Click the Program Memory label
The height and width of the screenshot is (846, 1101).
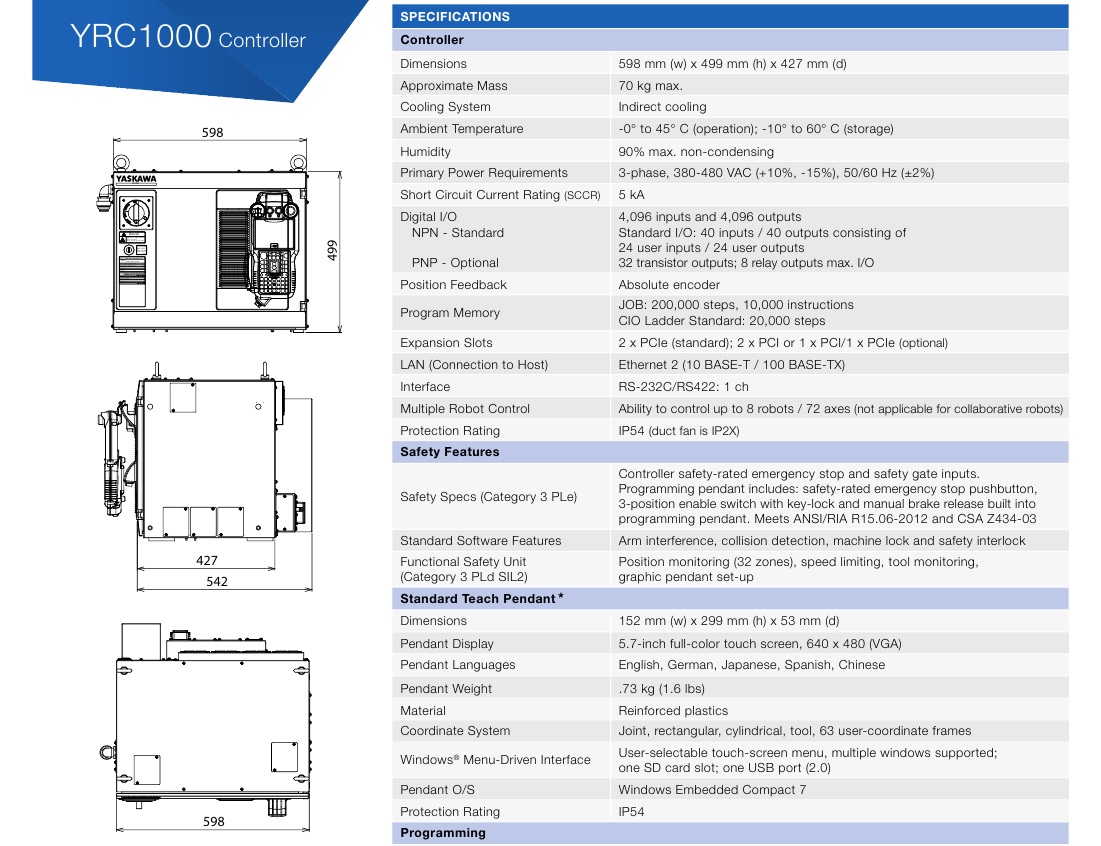coord(449,312)
